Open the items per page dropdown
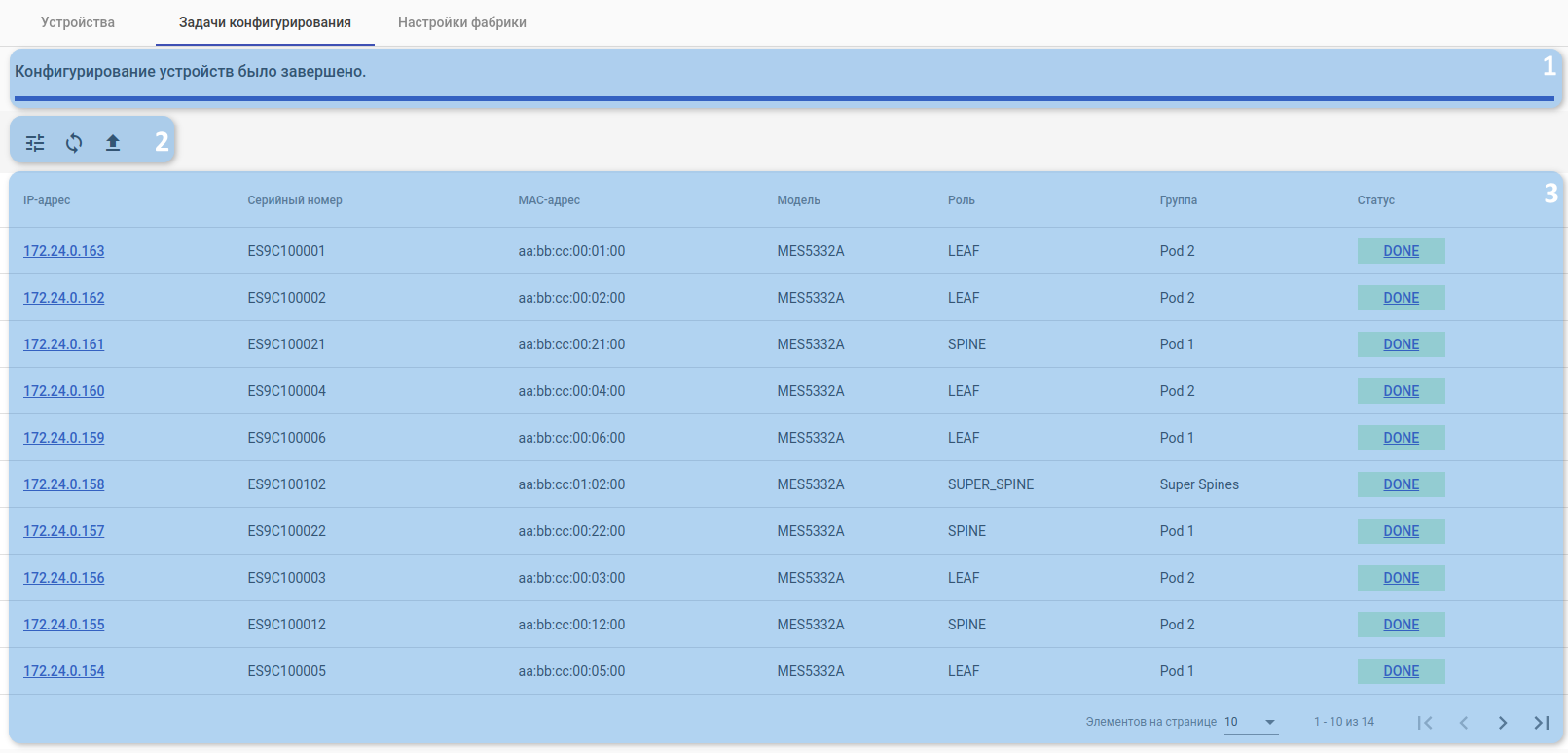1568x753 pixels. pyautogui.click(x=1251, y=722)
